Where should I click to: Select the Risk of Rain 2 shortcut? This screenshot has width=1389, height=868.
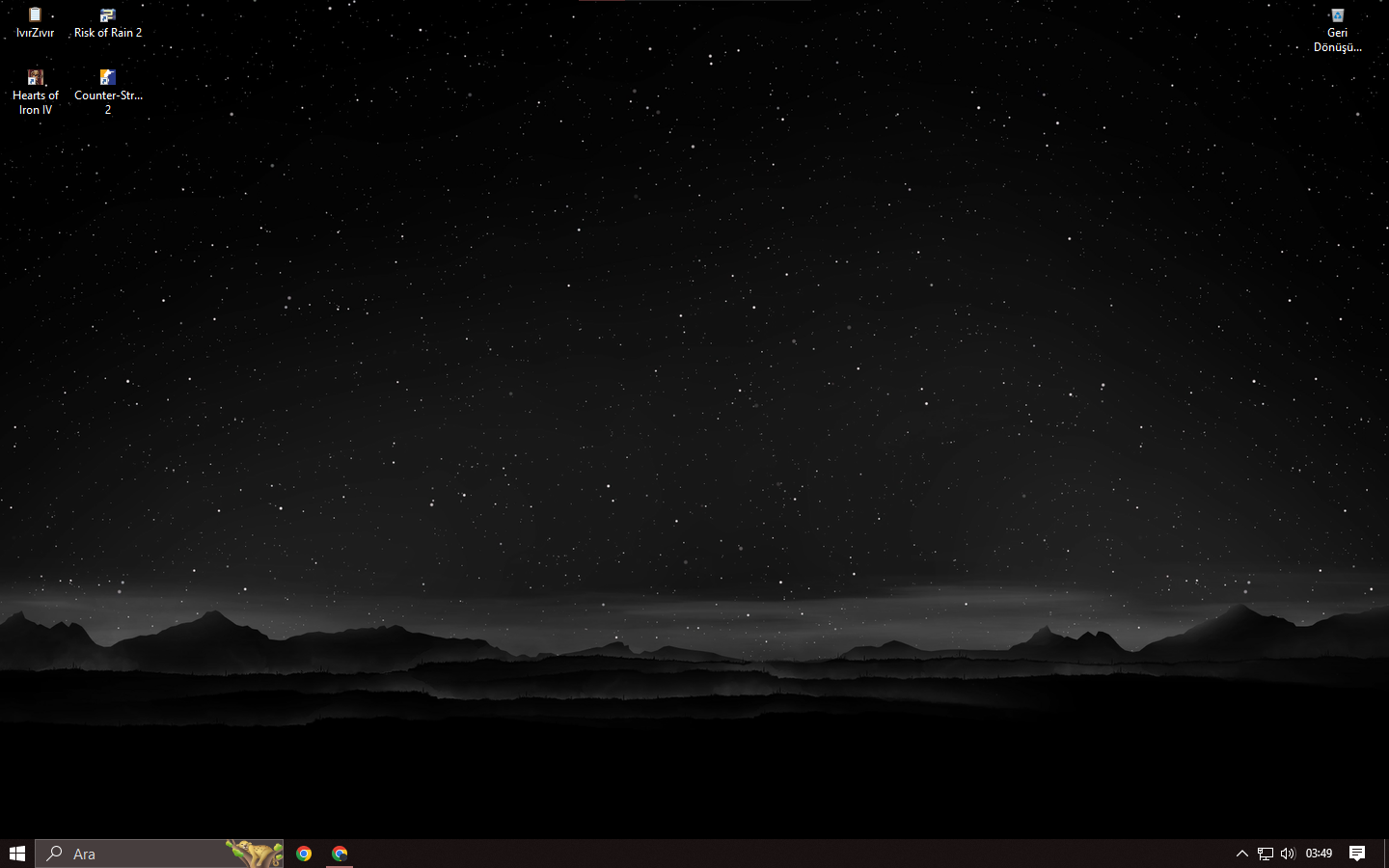pos(108,23)
